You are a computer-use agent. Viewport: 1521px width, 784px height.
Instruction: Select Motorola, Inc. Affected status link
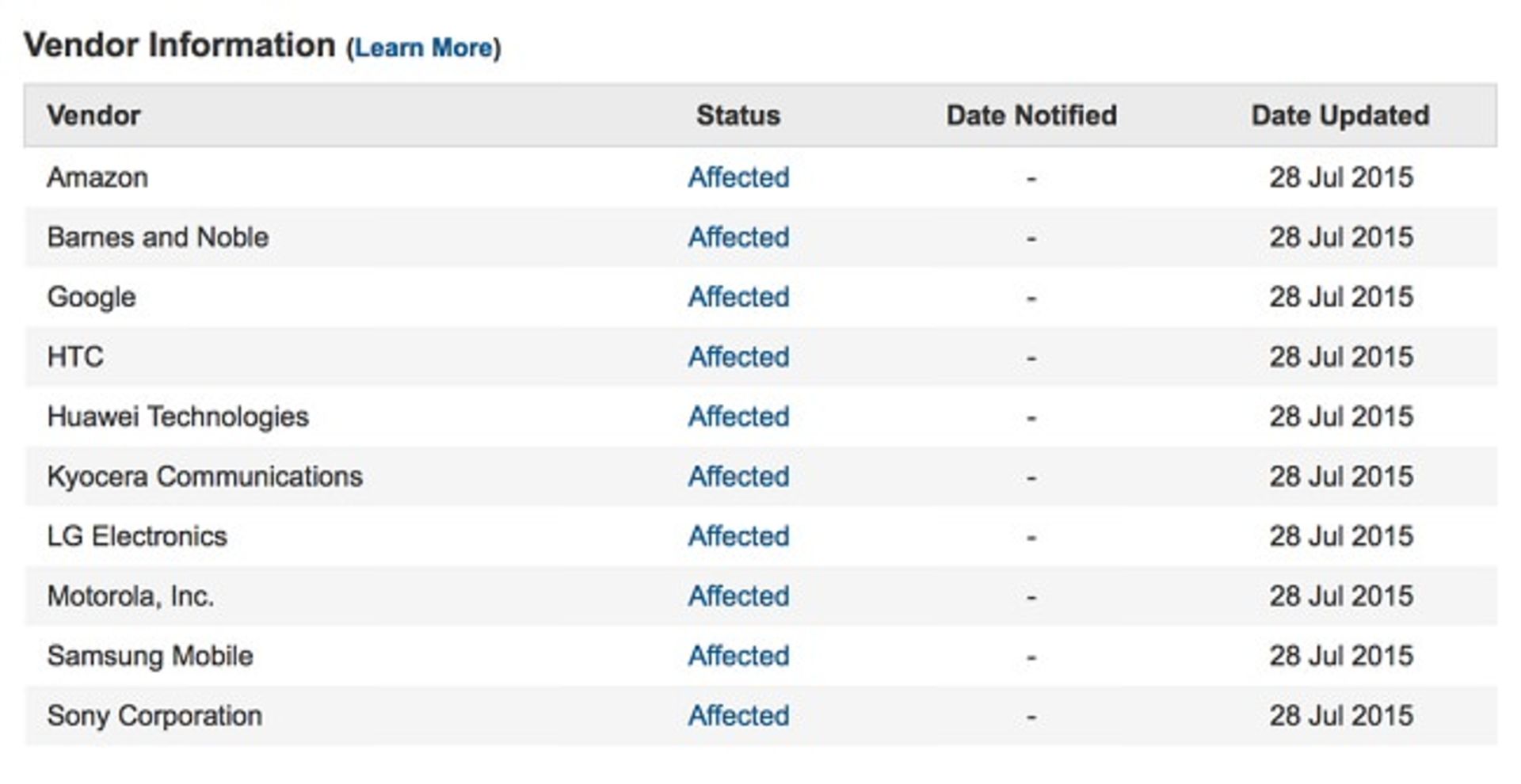pos(738,596)
